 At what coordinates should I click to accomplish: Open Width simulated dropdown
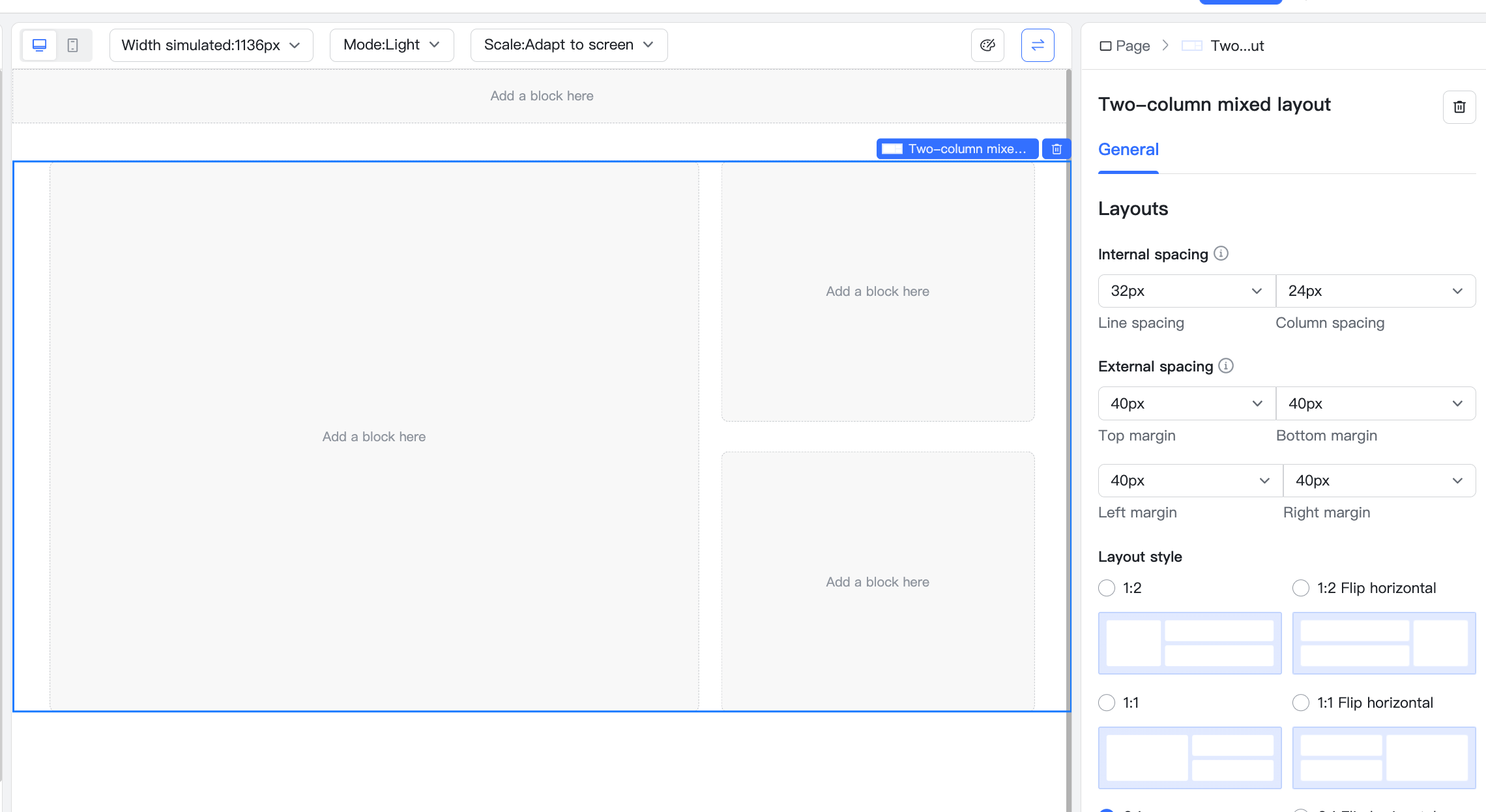(211, 45)
